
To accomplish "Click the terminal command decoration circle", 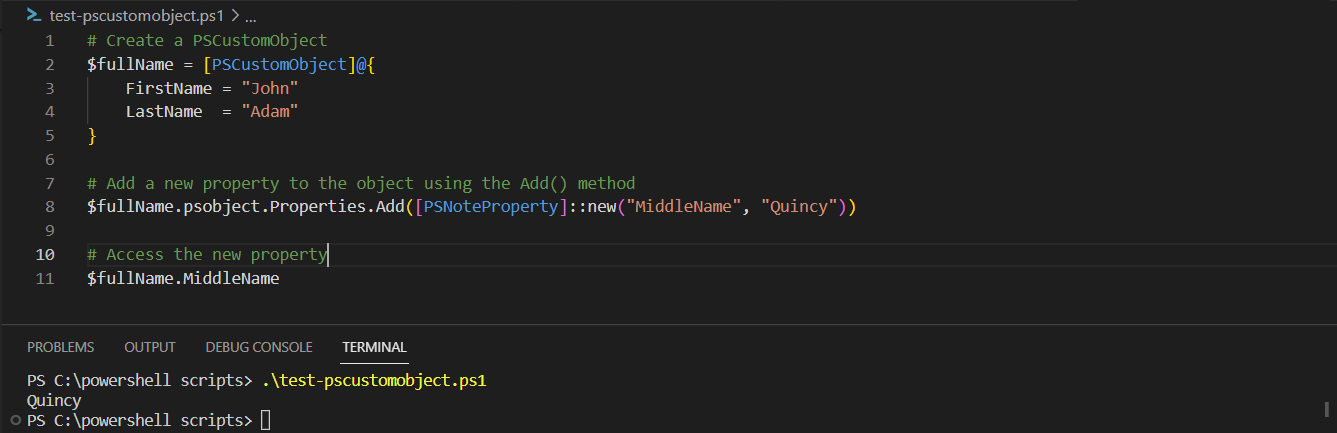I will (x=14, y=420).
